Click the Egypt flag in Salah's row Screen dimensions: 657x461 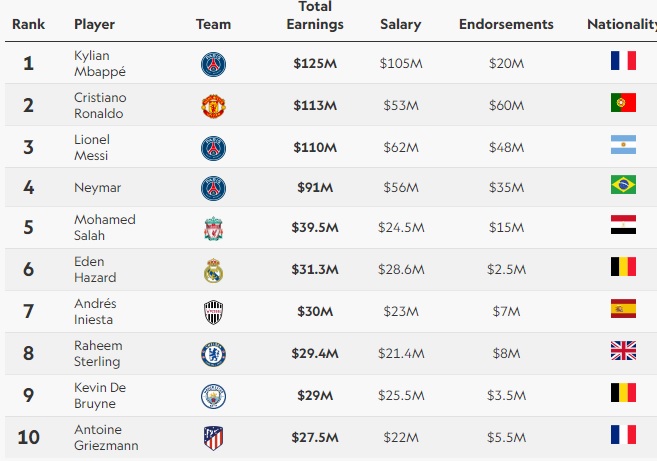point(623,226)
